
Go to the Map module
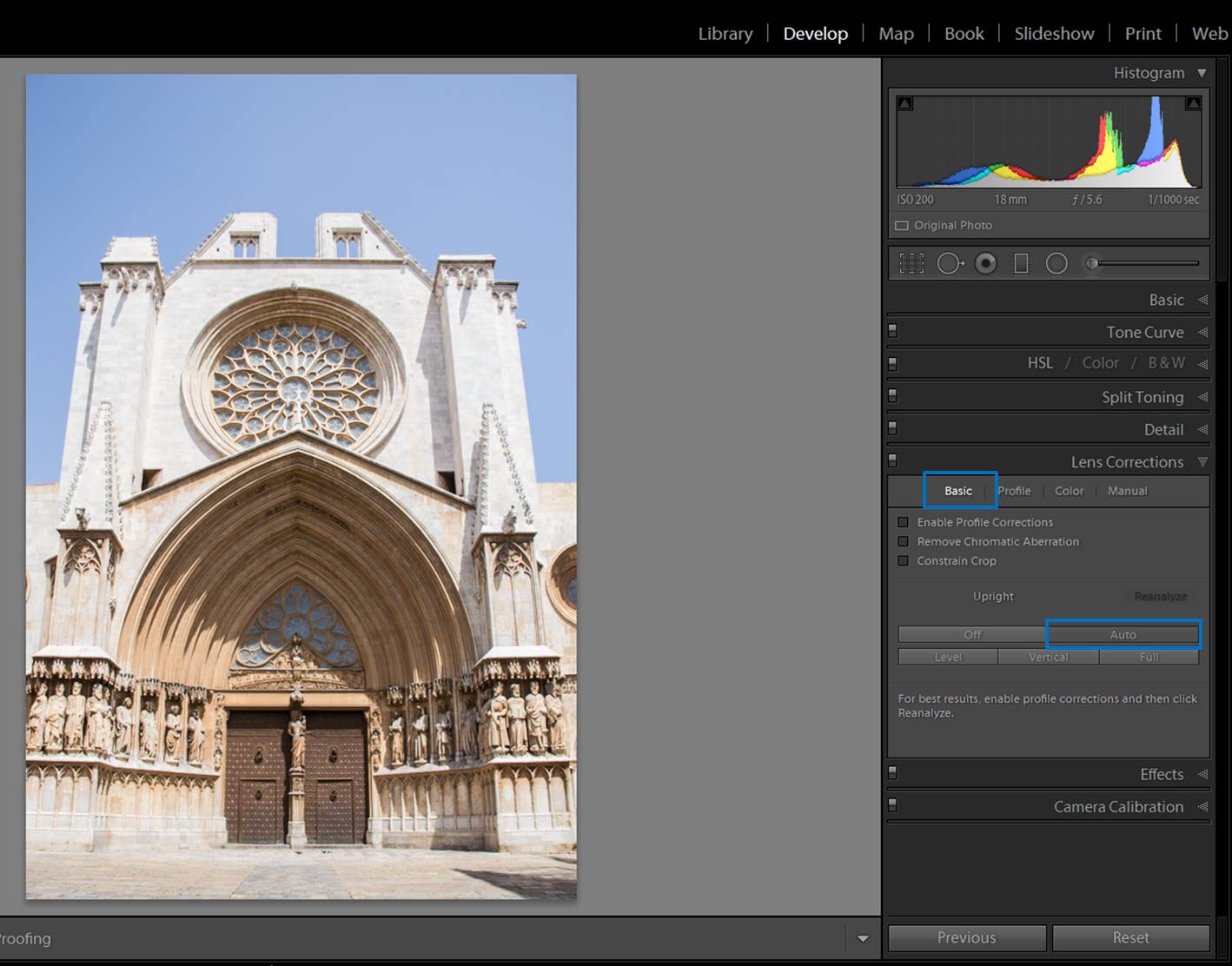896,34
